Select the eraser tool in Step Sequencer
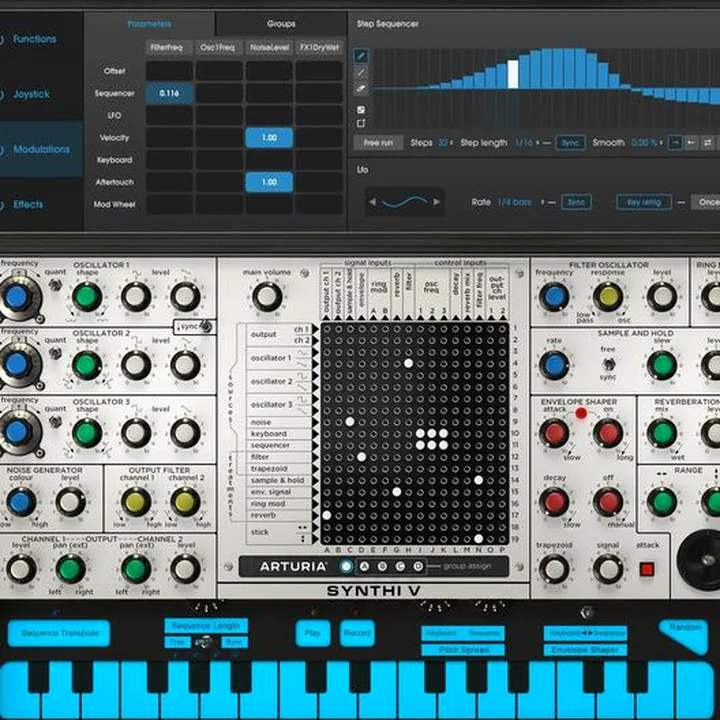Viewport: 720px width, 720px height. 361,89
